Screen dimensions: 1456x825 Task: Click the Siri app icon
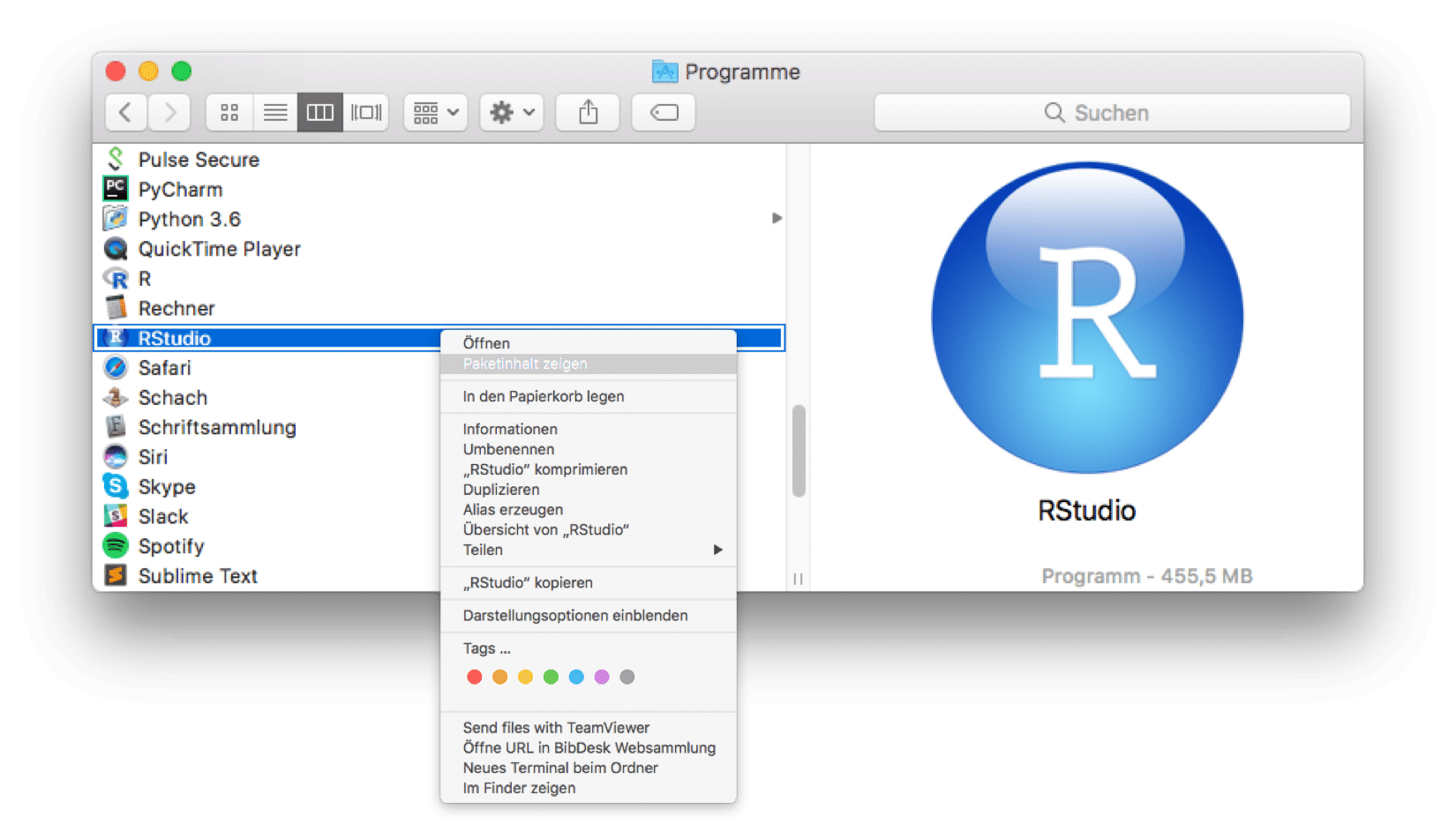click(x=116, y=456)
